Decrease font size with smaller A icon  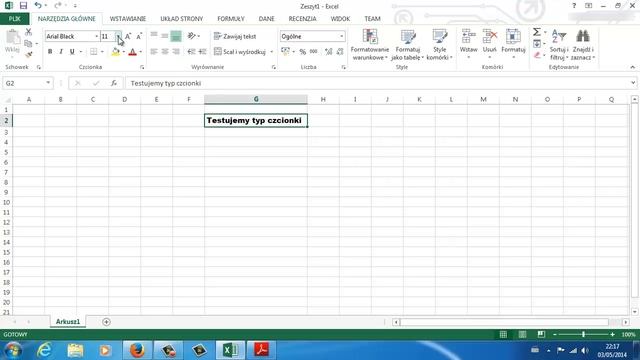click(x=139, y=36)
